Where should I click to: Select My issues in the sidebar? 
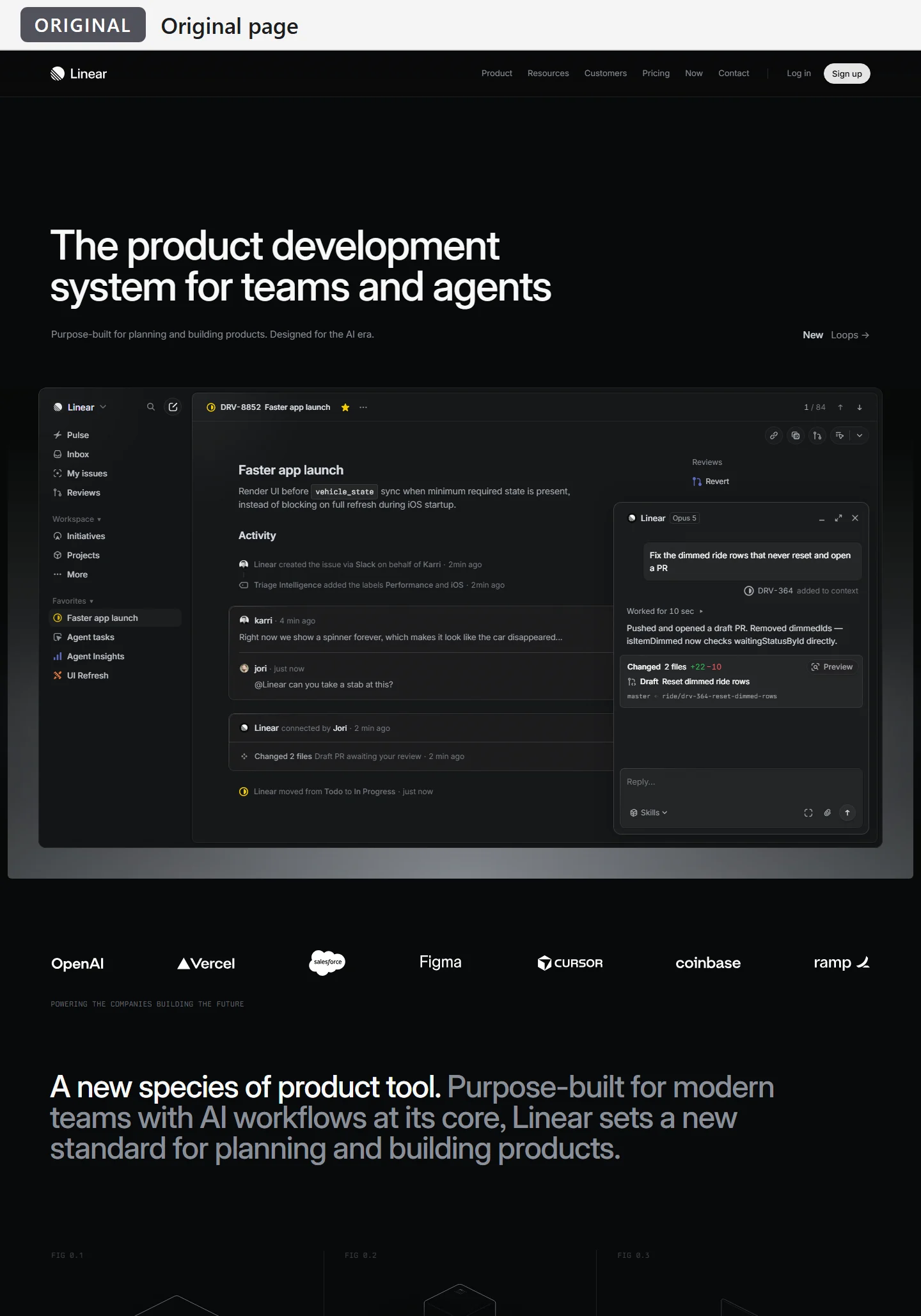pos(115,473)
